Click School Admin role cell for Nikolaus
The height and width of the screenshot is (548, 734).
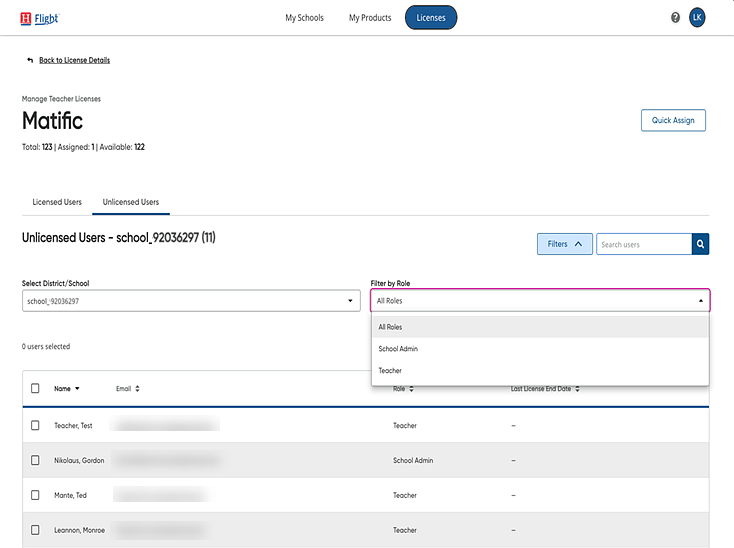point(413,460)
